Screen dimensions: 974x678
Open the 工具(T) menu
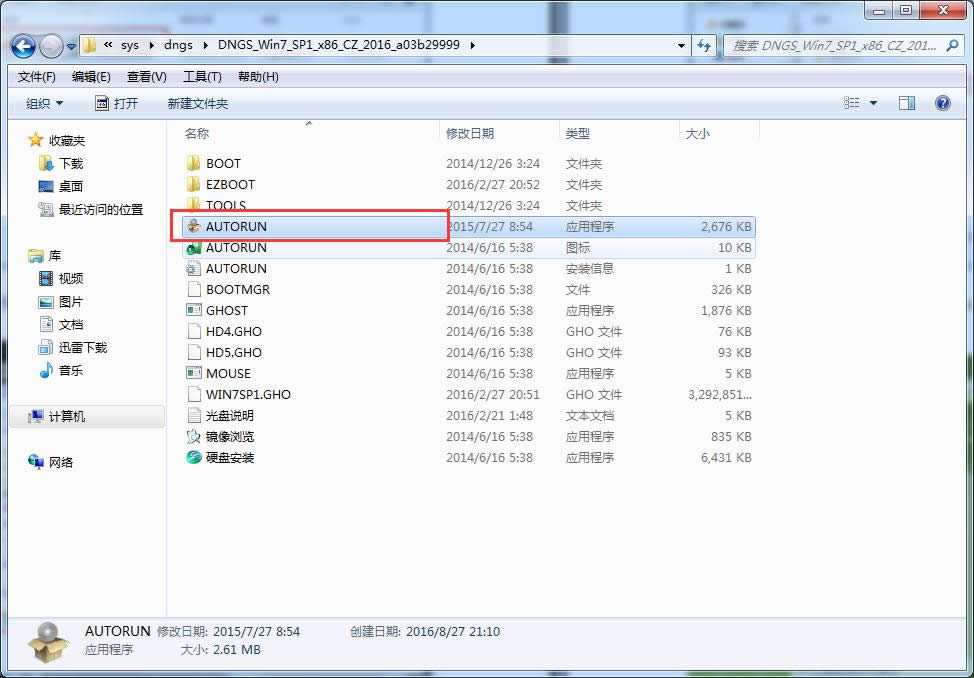coord(201,77)
